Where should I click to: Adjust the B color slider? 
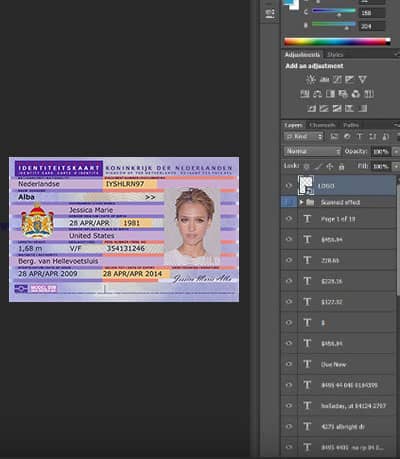[333, 24]
